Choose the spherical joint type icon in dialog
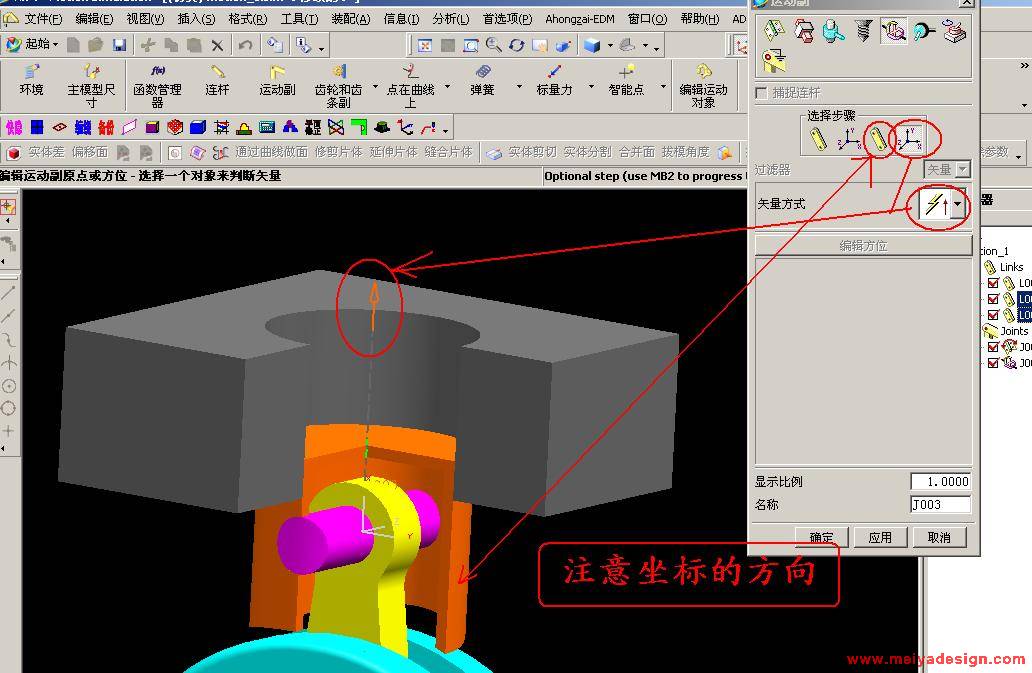The height and width of the screenshot is (673, 1032). point(924,30)
